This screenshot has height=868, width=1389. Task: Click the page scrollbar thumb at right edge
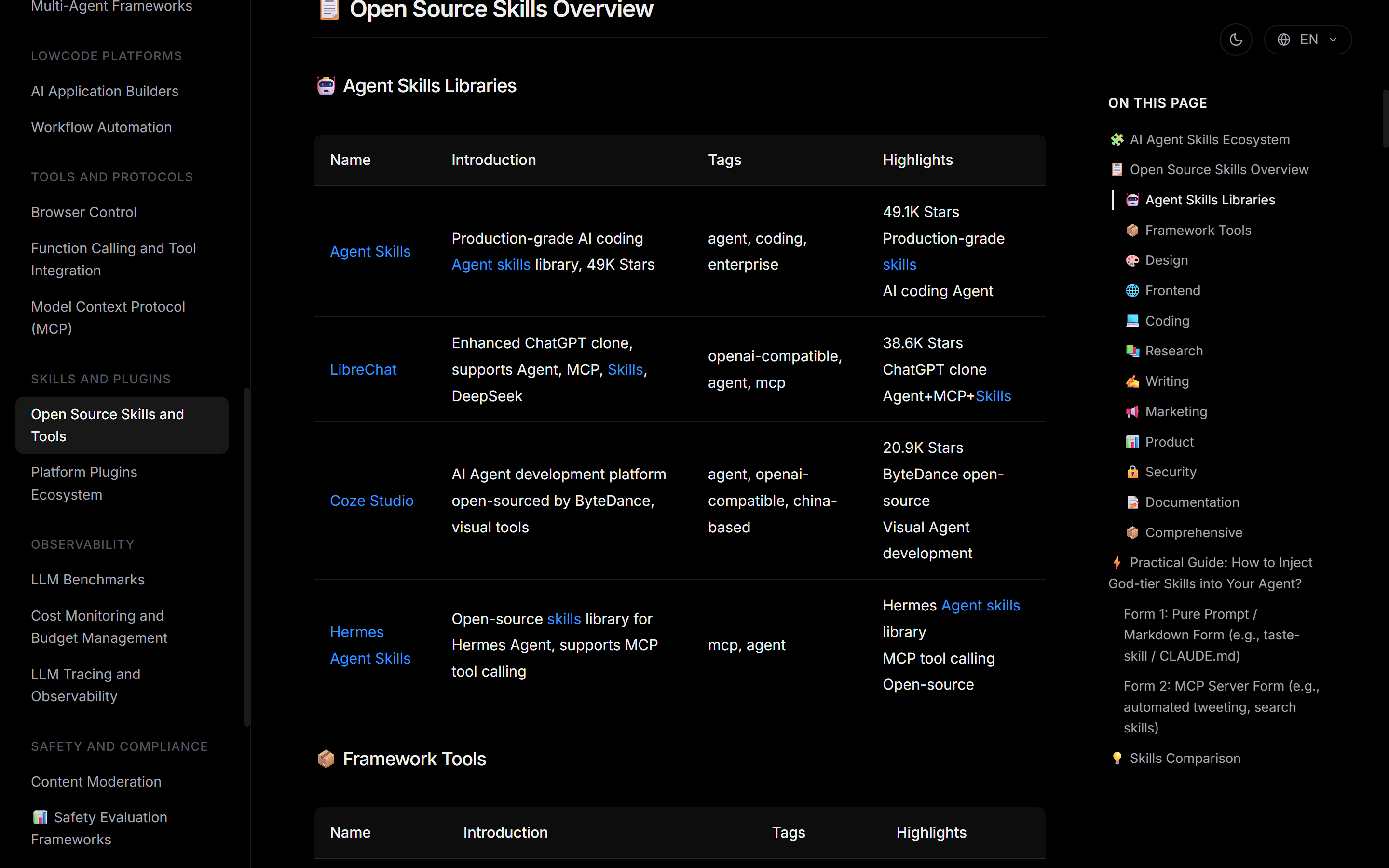[1386, 118]
